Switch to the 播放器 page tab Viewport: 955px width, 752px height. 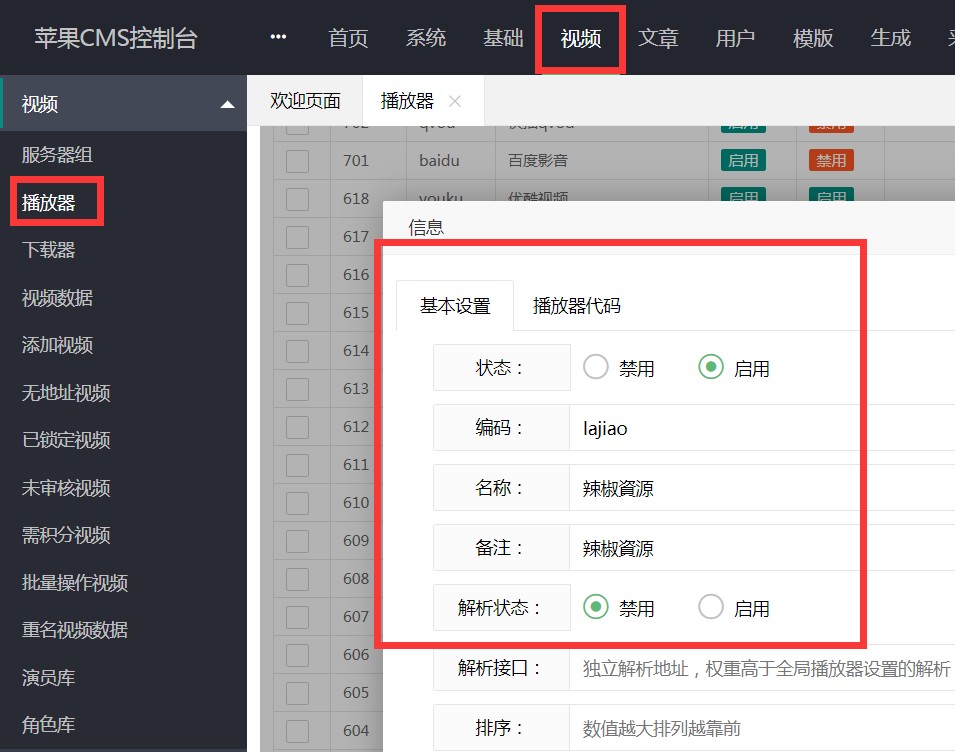pyautogui.click(x=407, y=100)
